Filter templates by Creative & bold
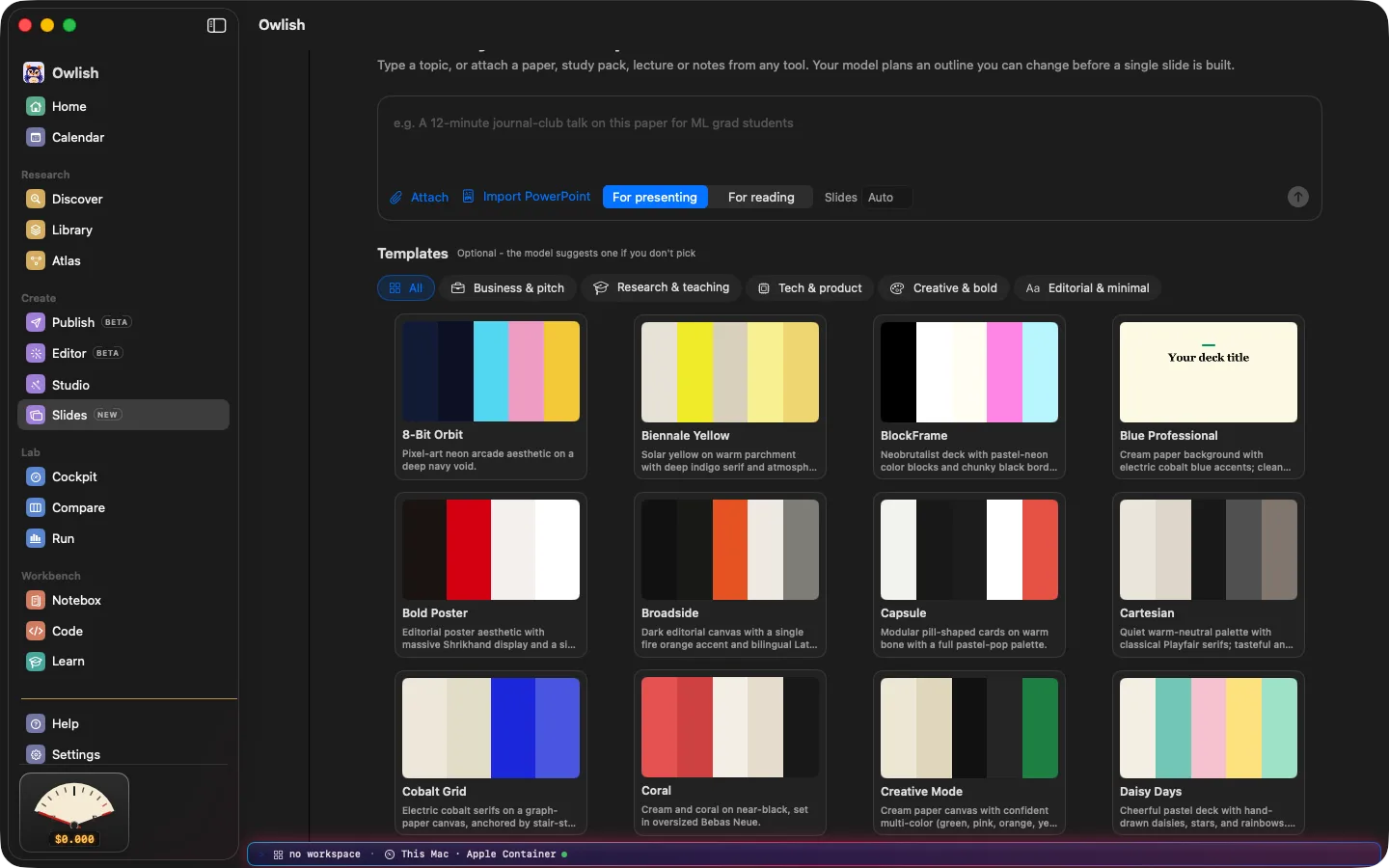Image resolution: width=1389 pixels, height=868 pixels. 944,287
